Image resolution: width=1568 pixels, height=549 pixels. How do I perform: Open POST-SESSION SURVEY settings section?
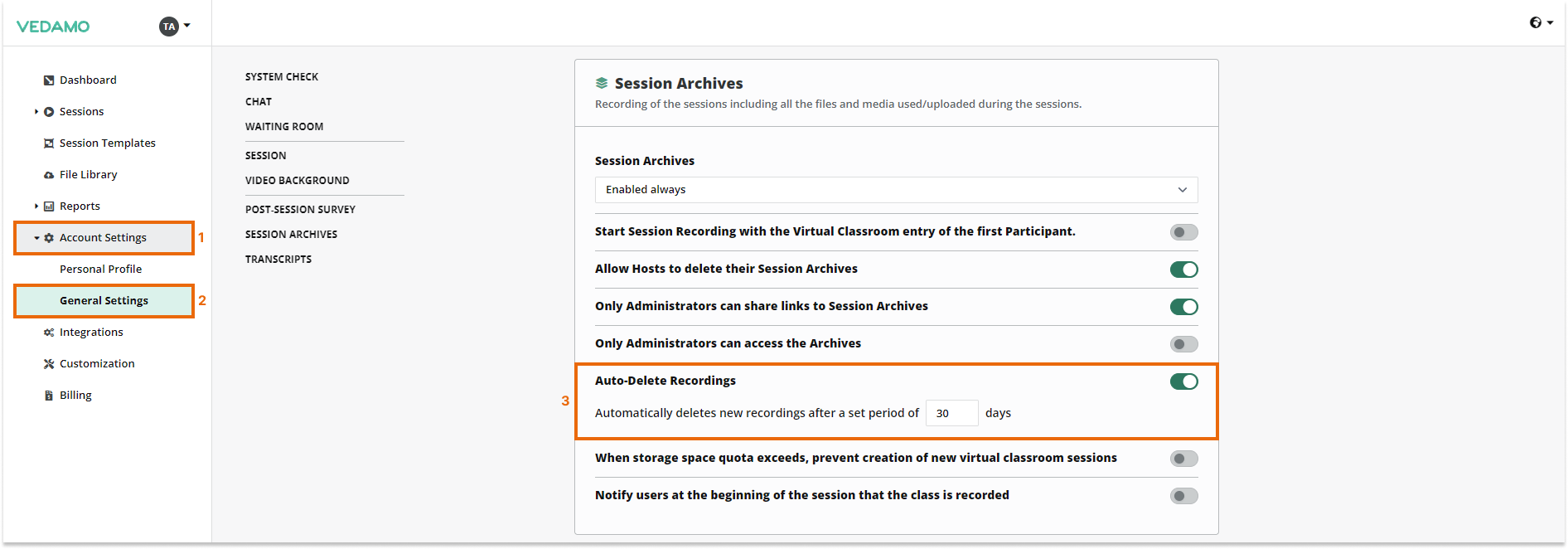tap(300, 210)
